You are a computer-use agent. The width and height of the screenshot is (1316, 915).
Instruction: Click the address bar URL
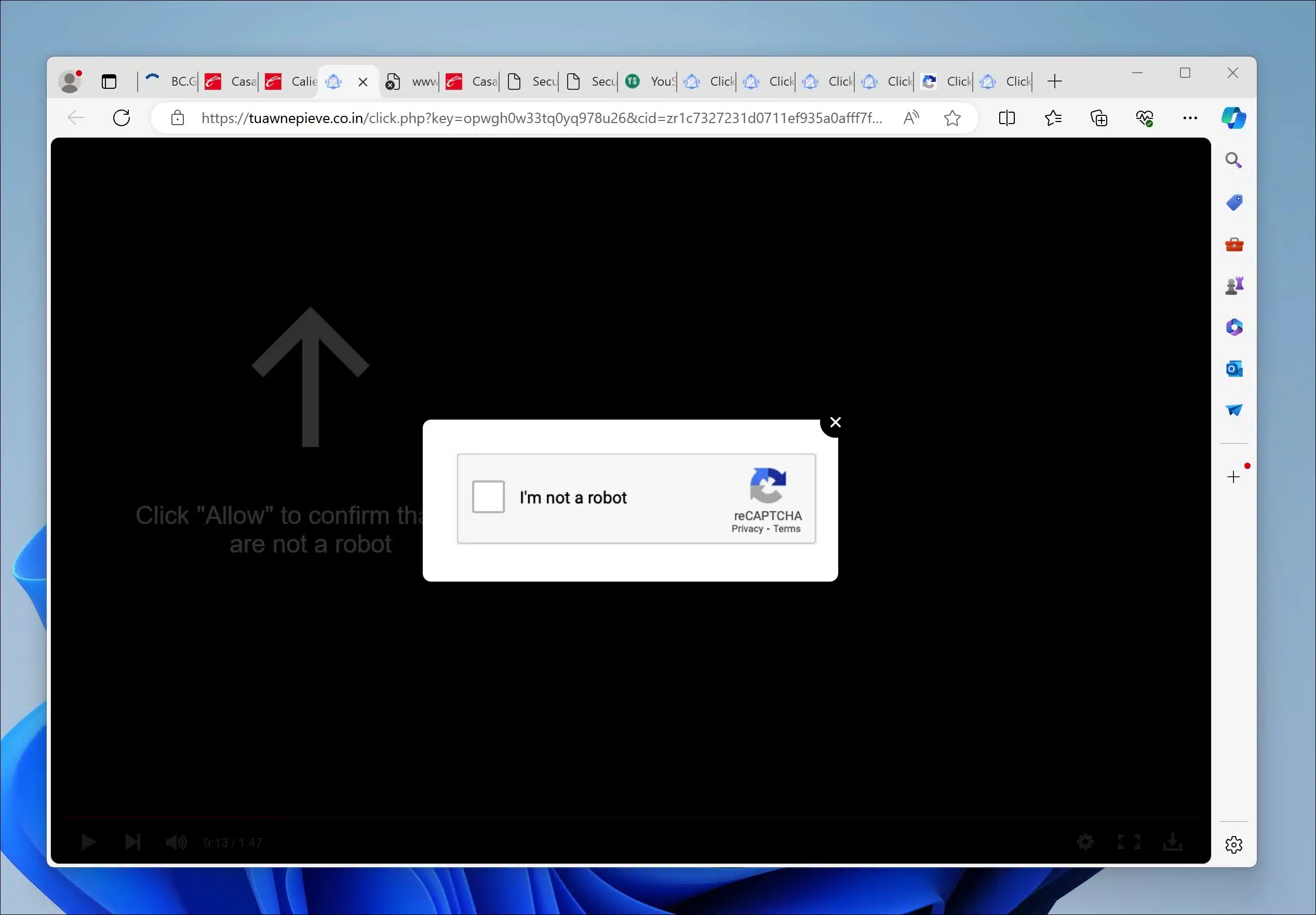(541, 118)
